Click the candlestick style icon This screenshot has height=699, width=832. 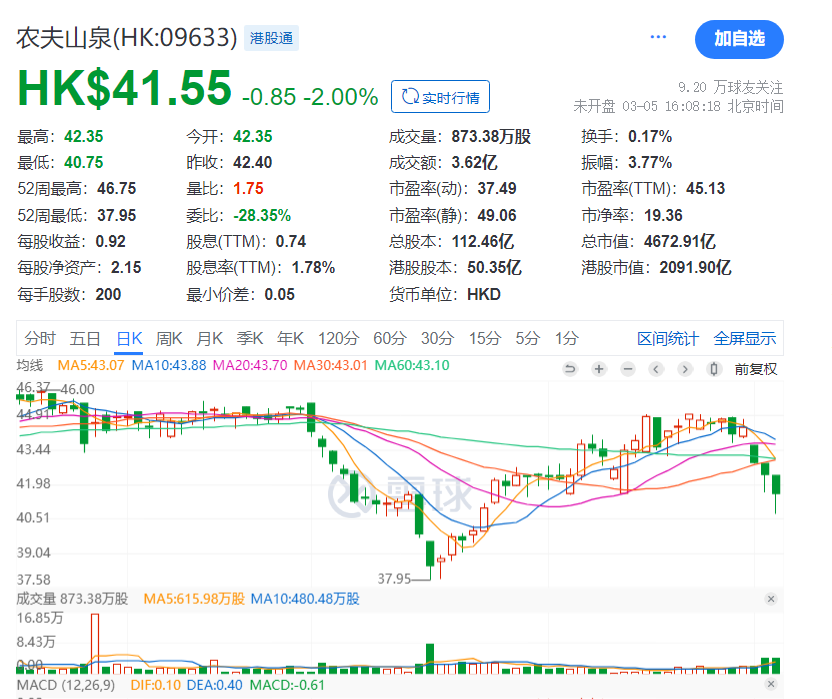pos(714,369)
